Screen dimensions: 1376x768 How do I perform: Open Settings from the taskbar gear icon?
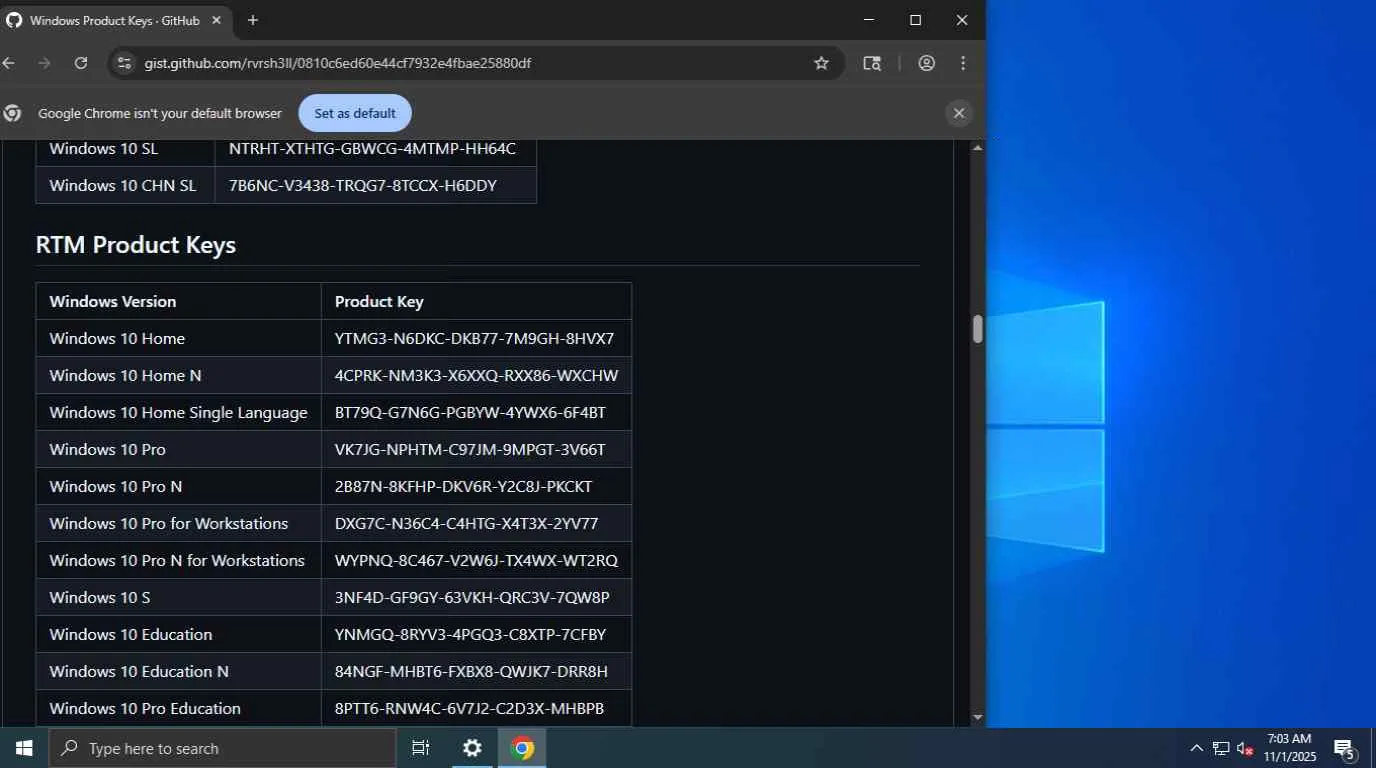[472, 748]
